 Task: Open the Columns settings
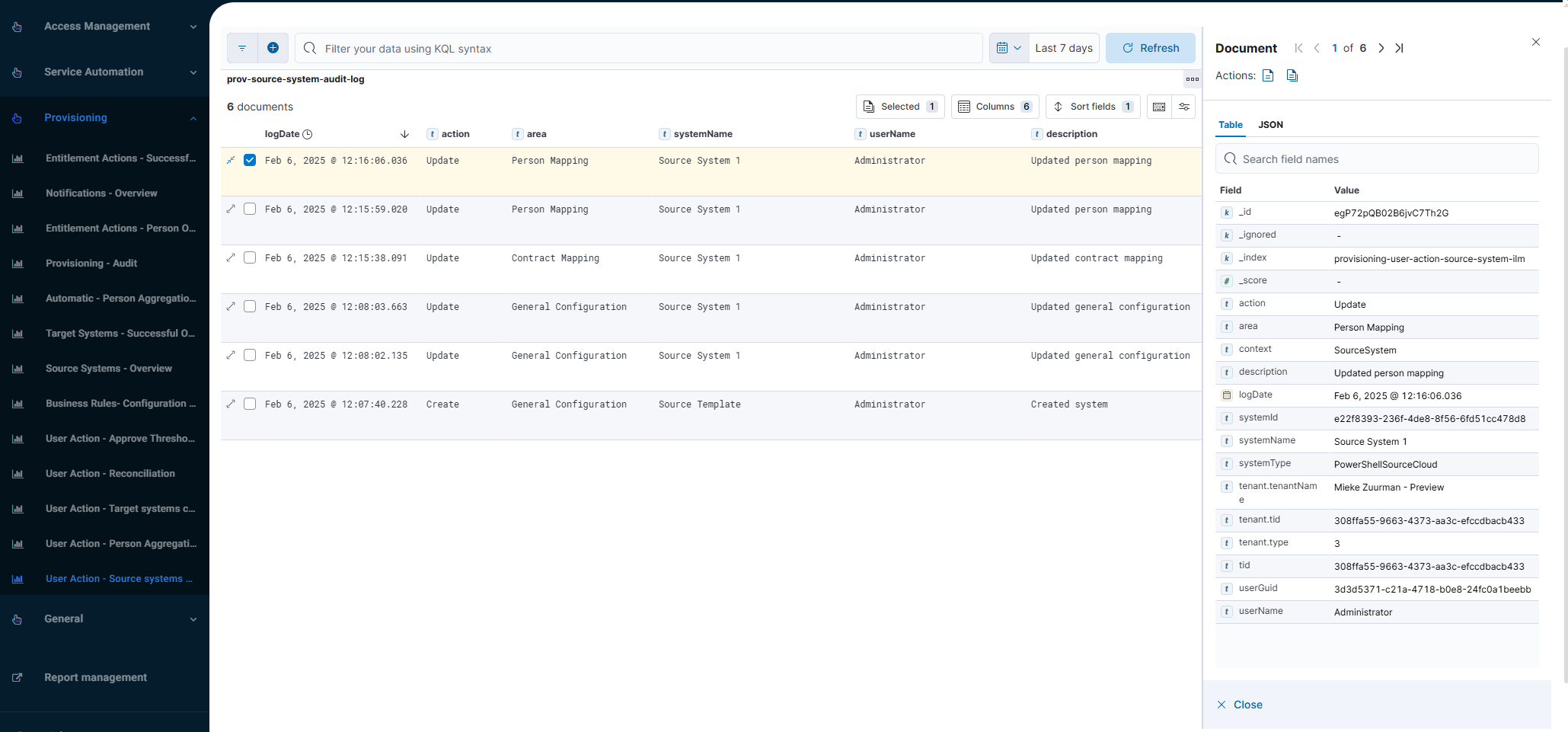pyautogui.click(x=995, y=107)
